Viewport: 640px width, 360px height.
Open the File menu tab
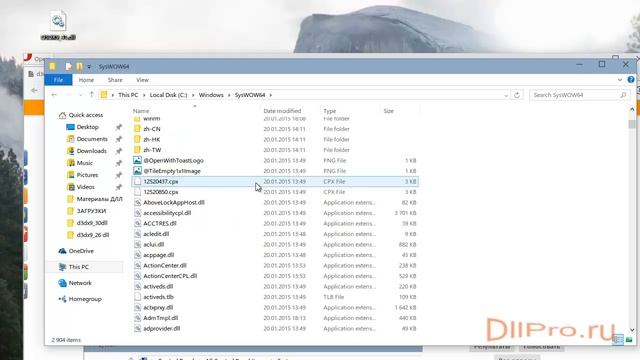[58, 80]
